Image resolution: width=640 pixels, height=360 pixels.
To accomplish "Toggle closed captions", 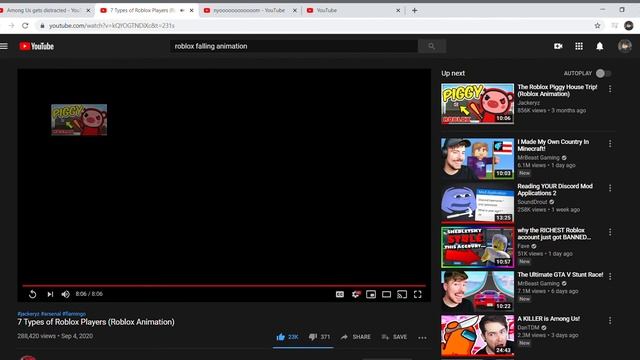I will (340, 294).
